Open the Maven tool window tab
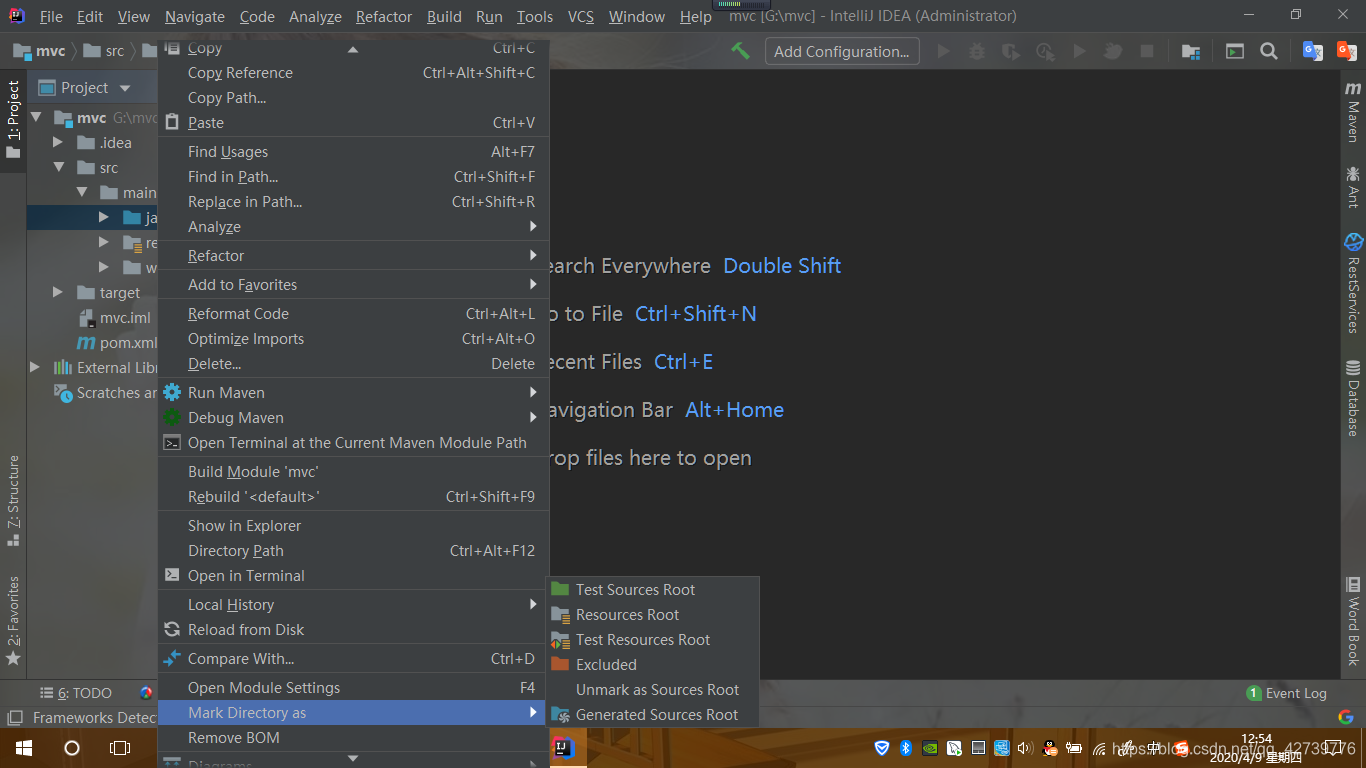The image size is (1366, 768). (x=1353, y=112)
